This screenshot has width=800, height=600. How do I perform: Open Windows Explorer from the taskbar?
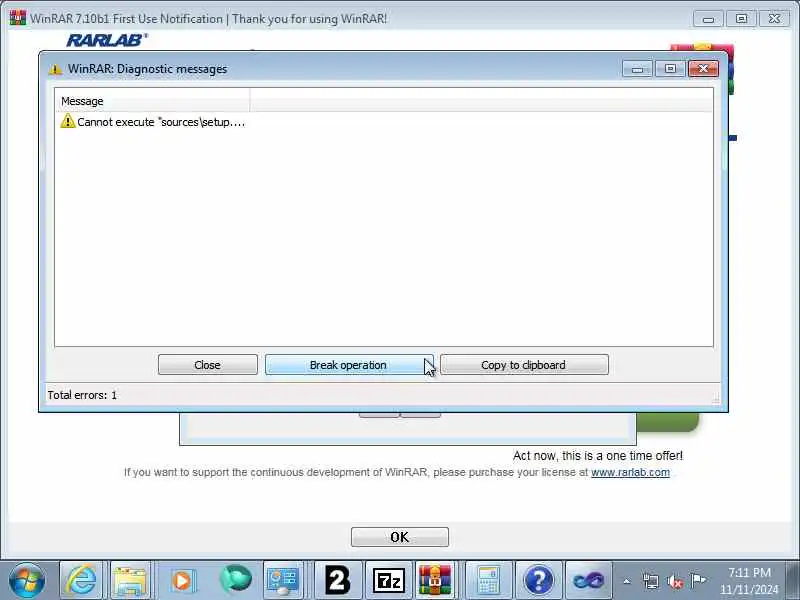tap(131, 581)
